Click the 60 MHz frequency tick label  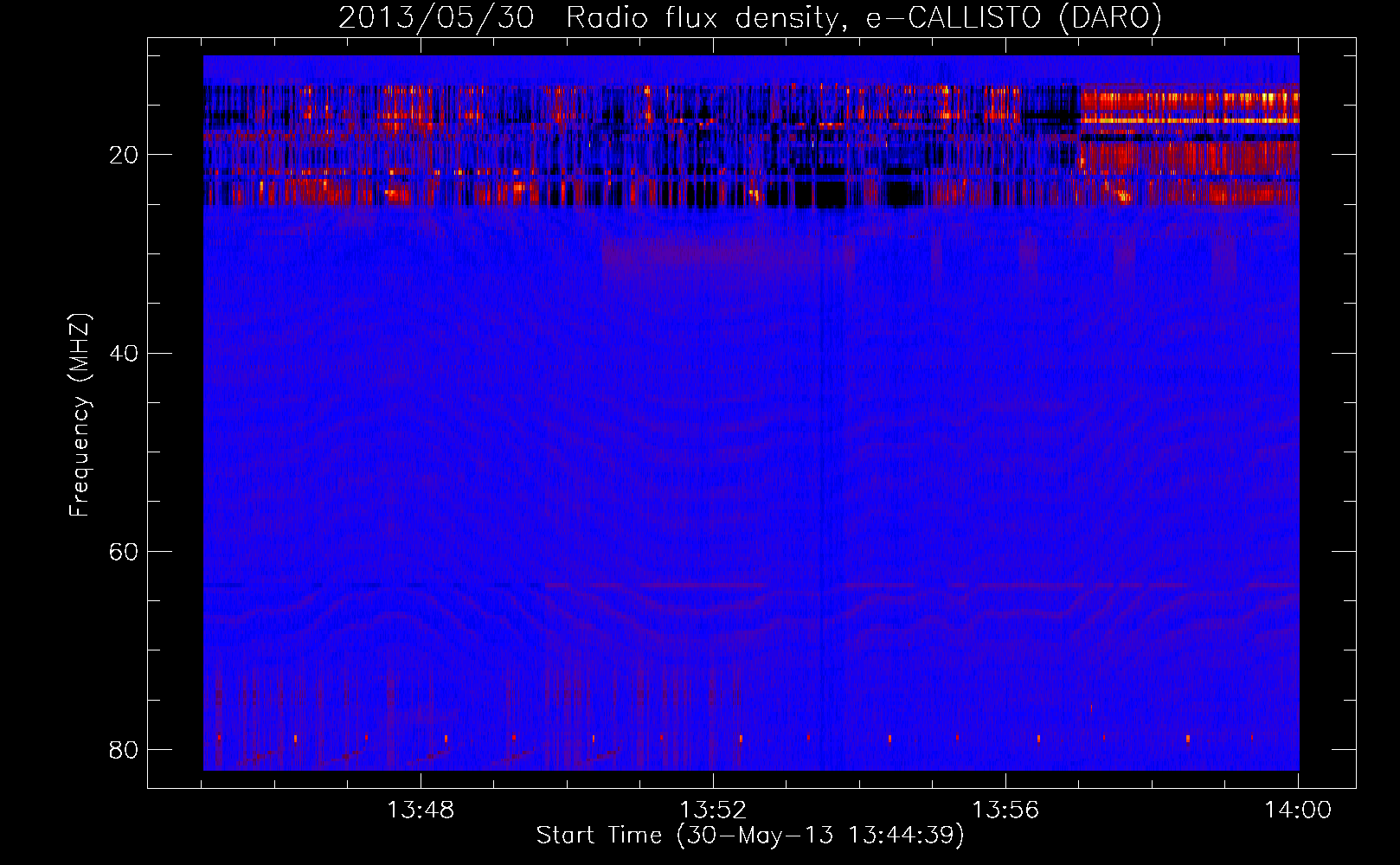pos(124,551)
